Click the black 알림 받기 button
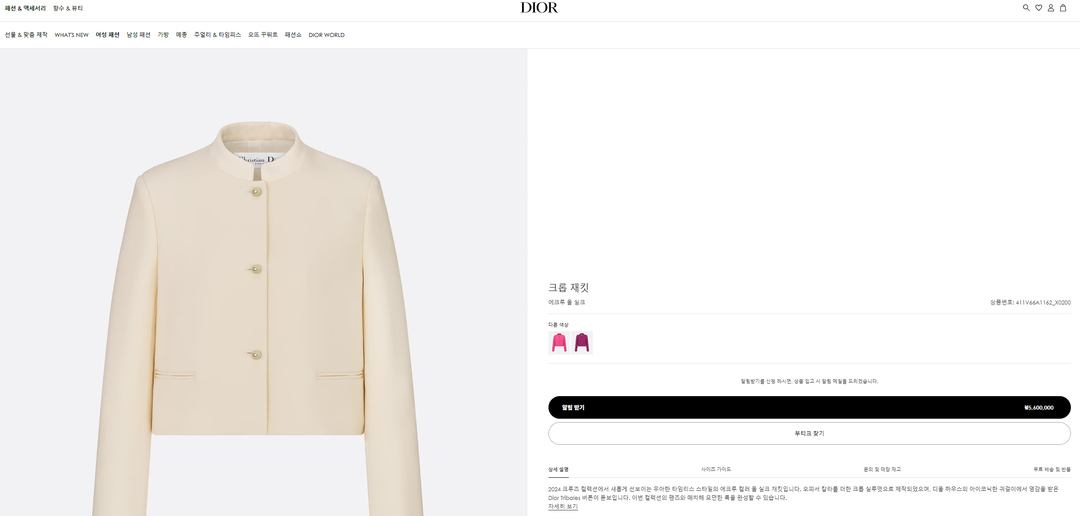This screenshot has width=1080, height=516. click(809, 407)
